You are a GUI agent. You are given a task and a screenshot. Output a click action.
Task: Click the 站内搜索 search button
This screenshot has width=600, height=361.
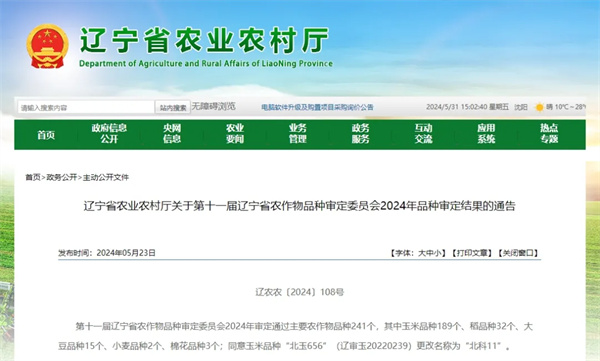(173, 108)
